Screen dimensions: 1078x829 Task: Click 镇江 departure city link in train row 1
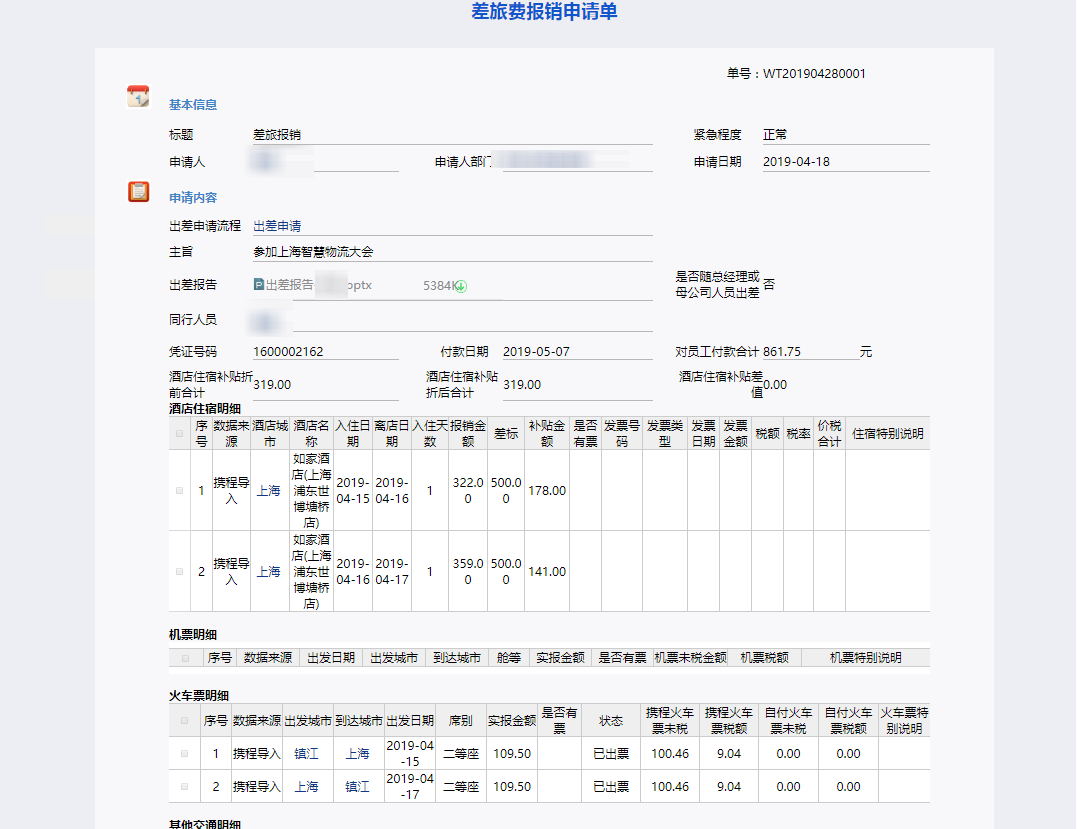(x=307, y=754)
